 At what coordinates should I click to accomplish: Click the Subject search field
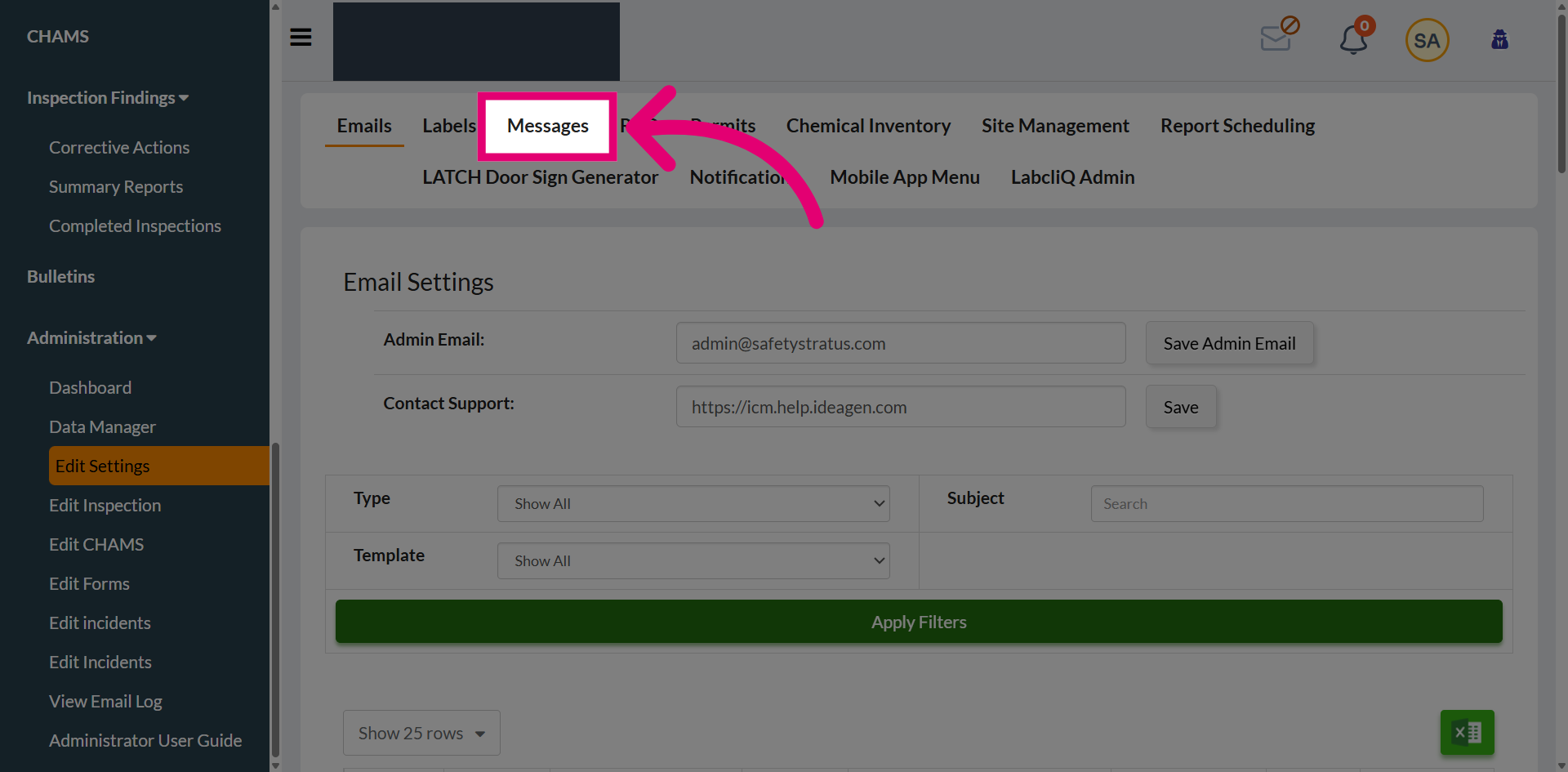tap(1287, 503)
